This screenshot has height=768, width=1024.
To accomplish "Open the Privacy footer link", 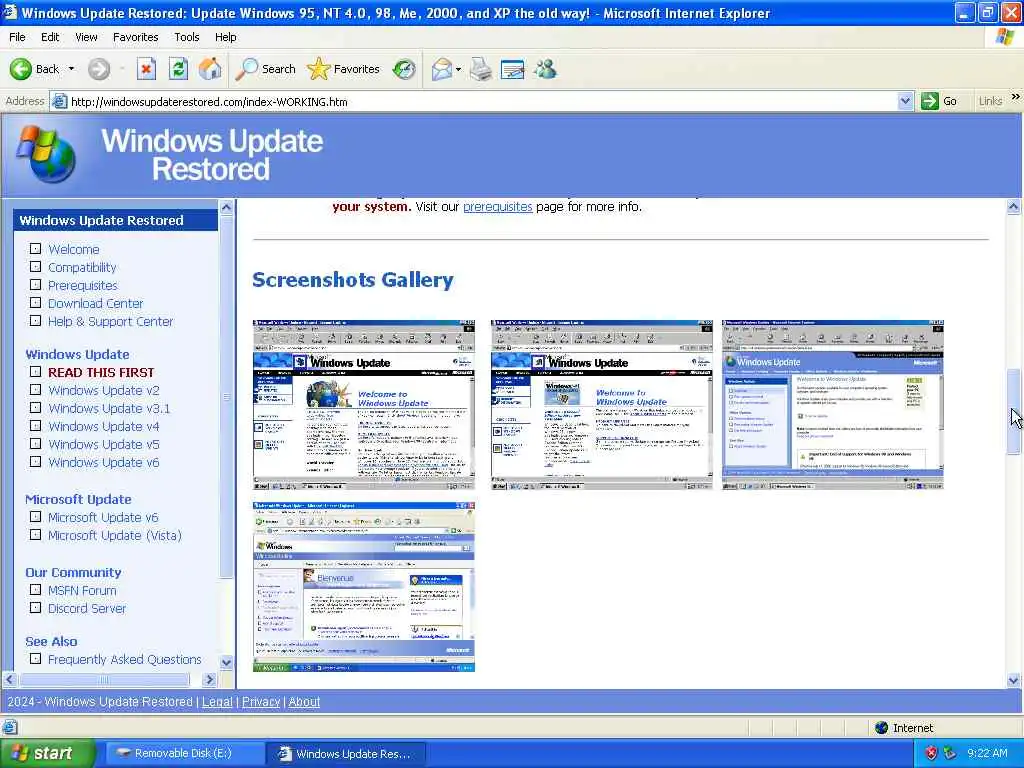I will [x=261, y=702].
